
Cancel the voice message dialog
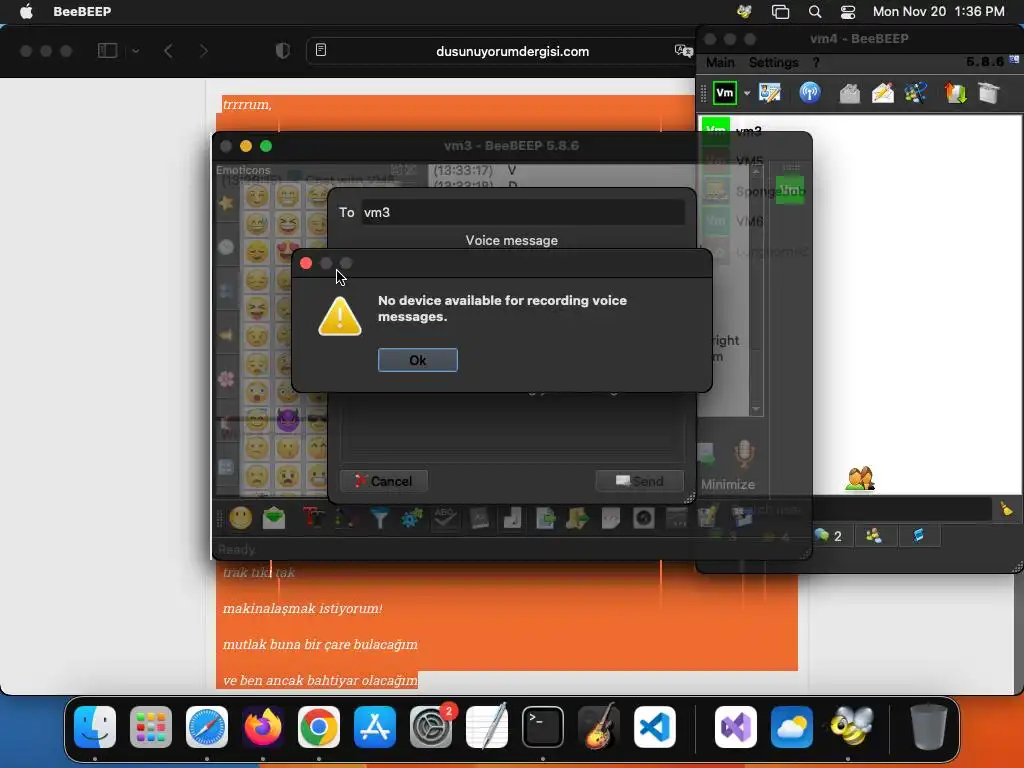[x=384, y=481]
